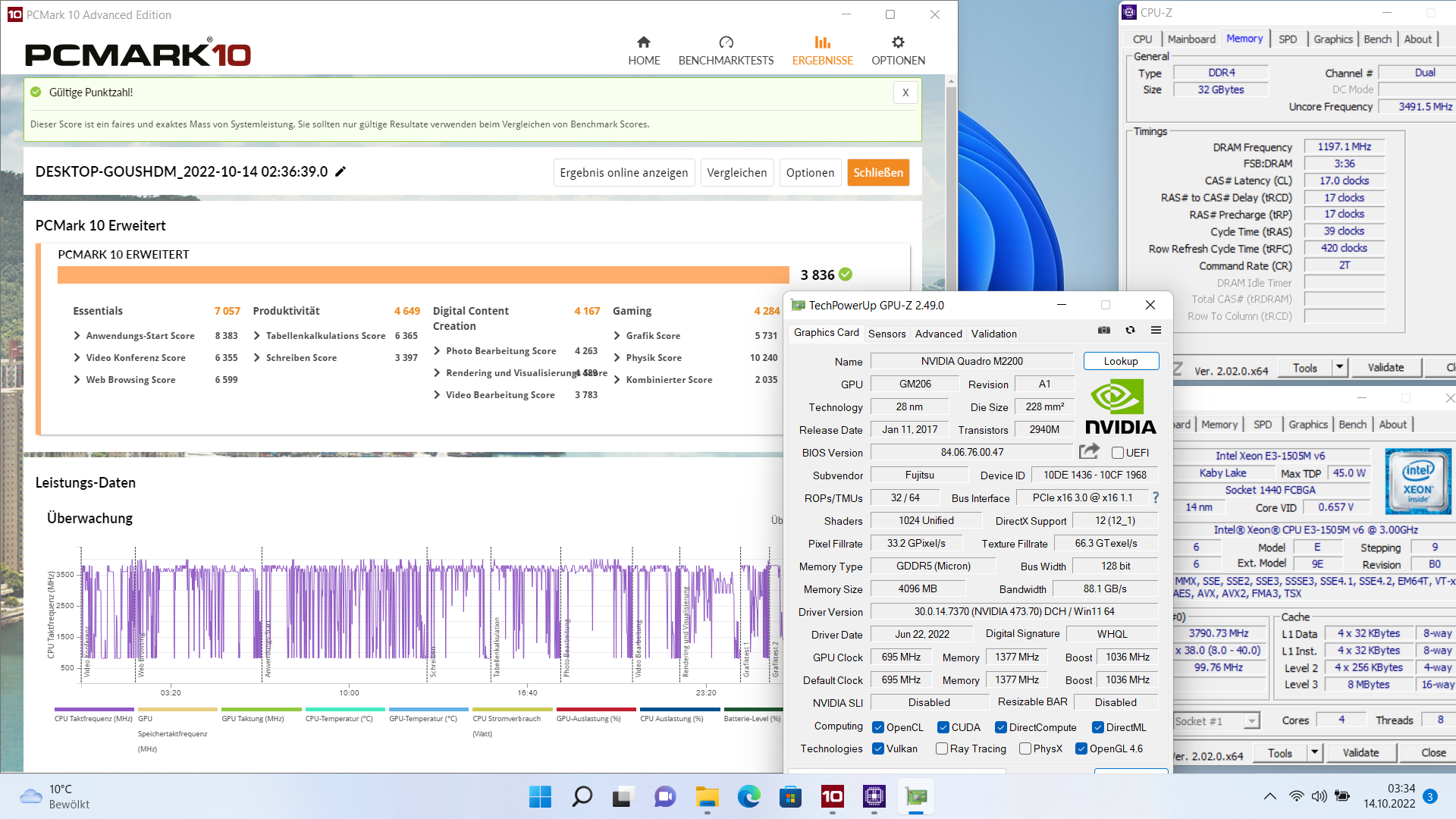Toggle PhysX checkbox
This screenshot has width=1456, height=819.
1025,748
